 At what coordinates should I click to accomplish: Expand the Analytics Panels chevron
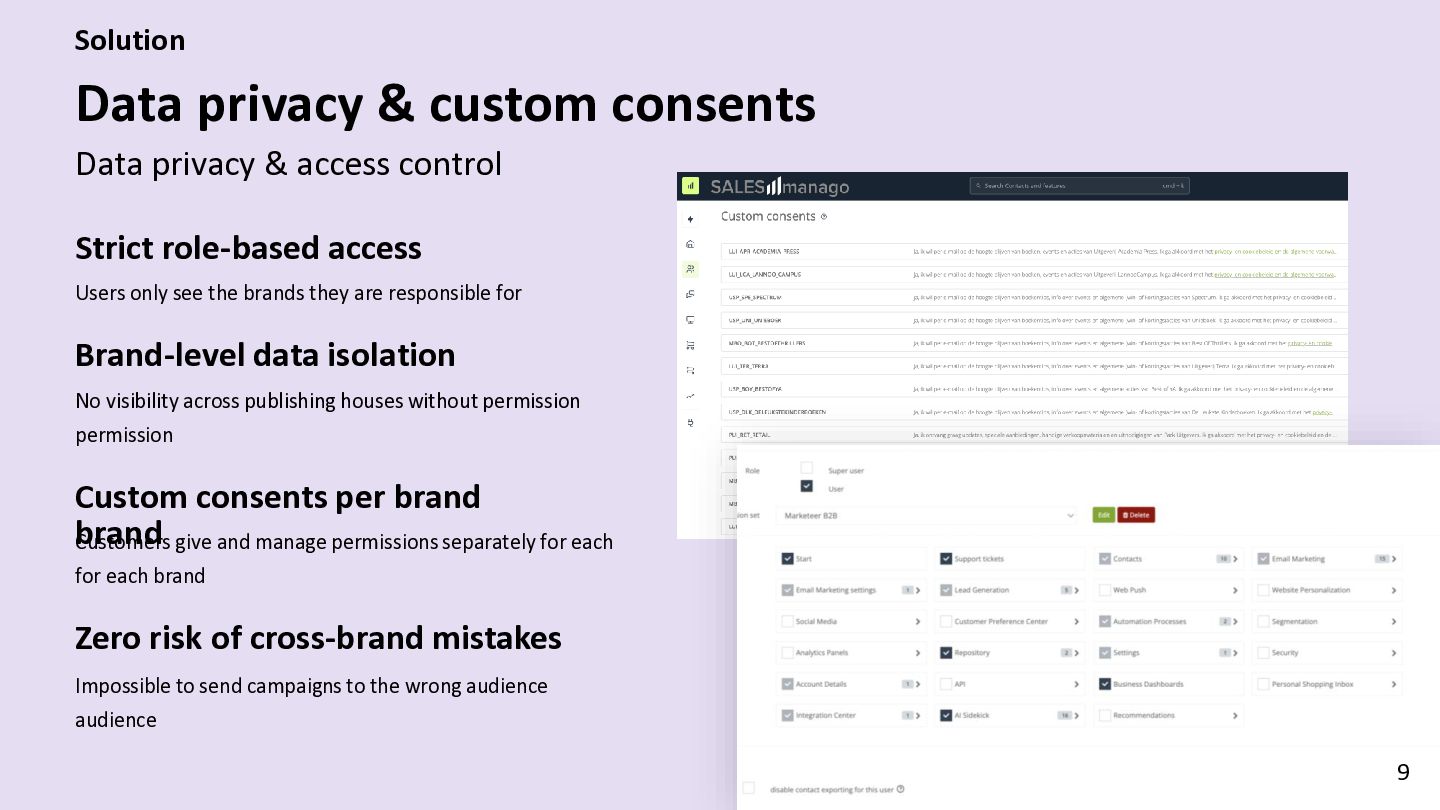(x=918, y=653)
